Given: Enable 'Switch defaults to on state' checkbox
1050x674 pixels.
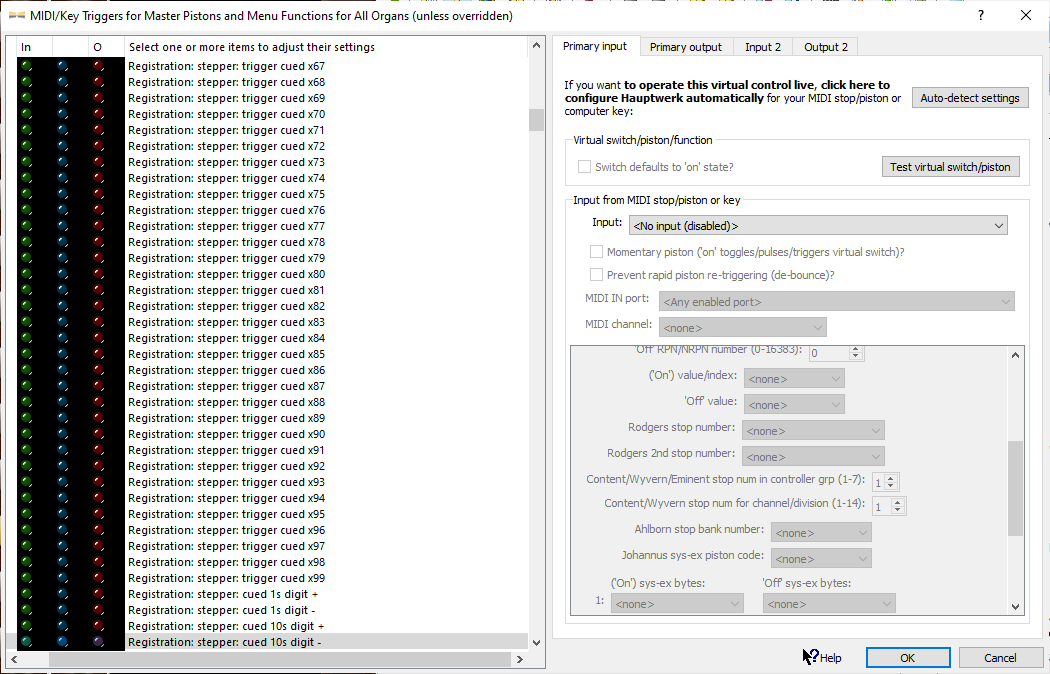Looking at the screenshot, I should click(x=585, y=167).
